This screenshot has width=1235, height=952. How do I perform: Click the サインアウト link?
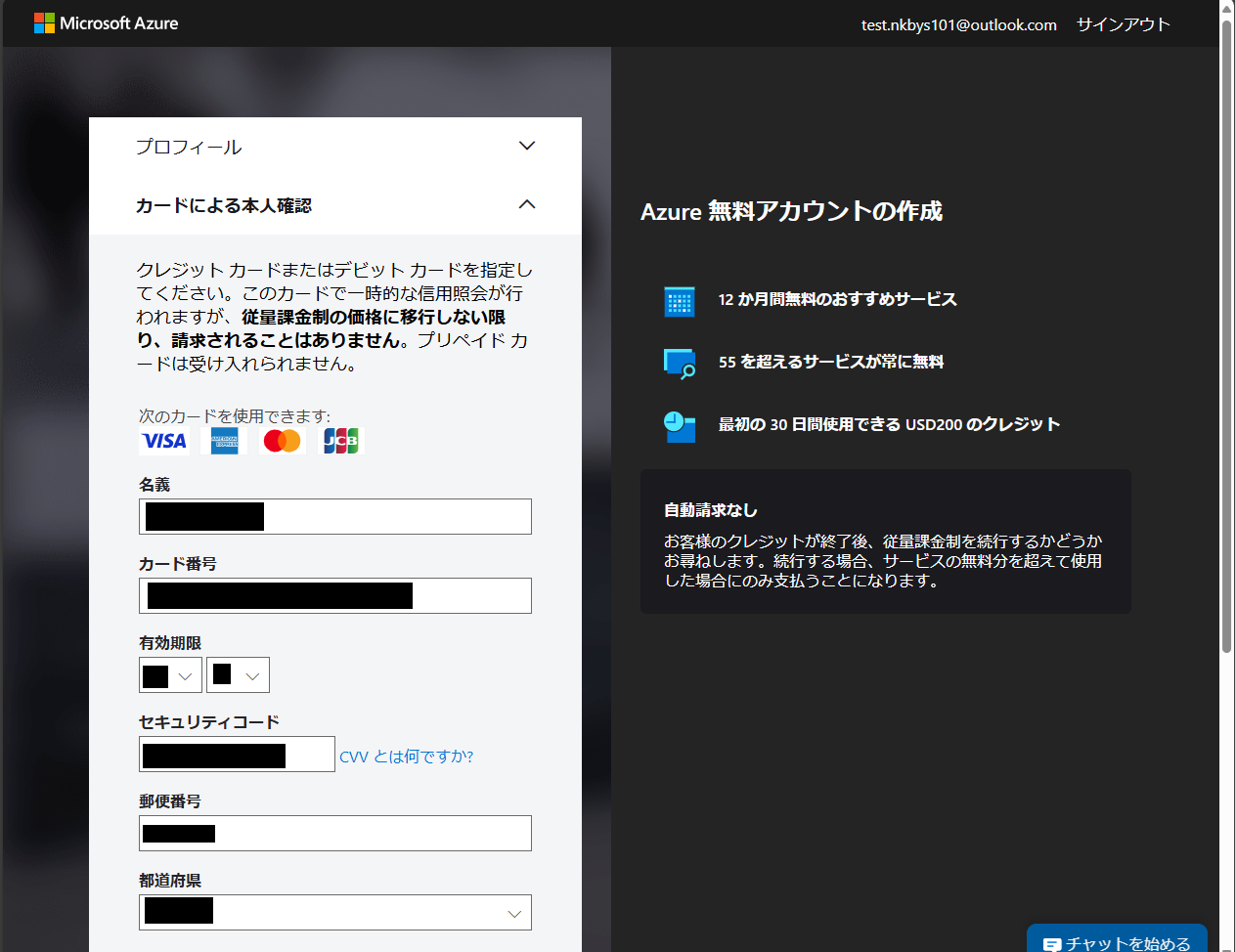1124,24
